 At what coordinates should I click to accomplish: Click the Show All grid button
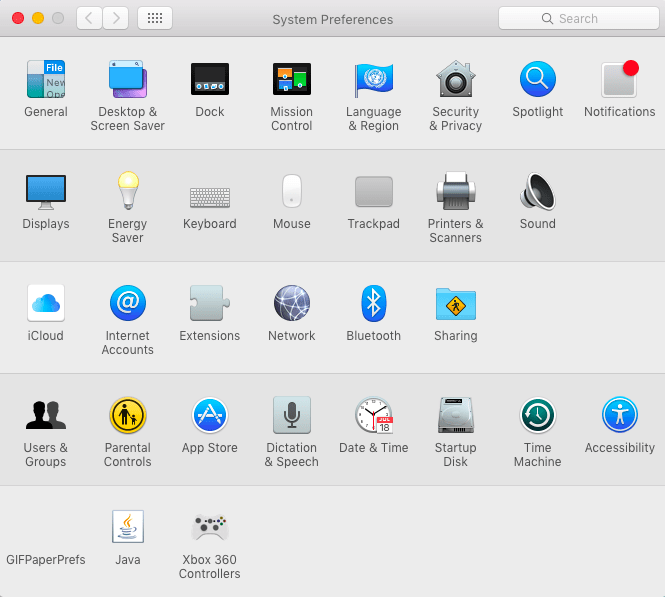pos(155,18)
